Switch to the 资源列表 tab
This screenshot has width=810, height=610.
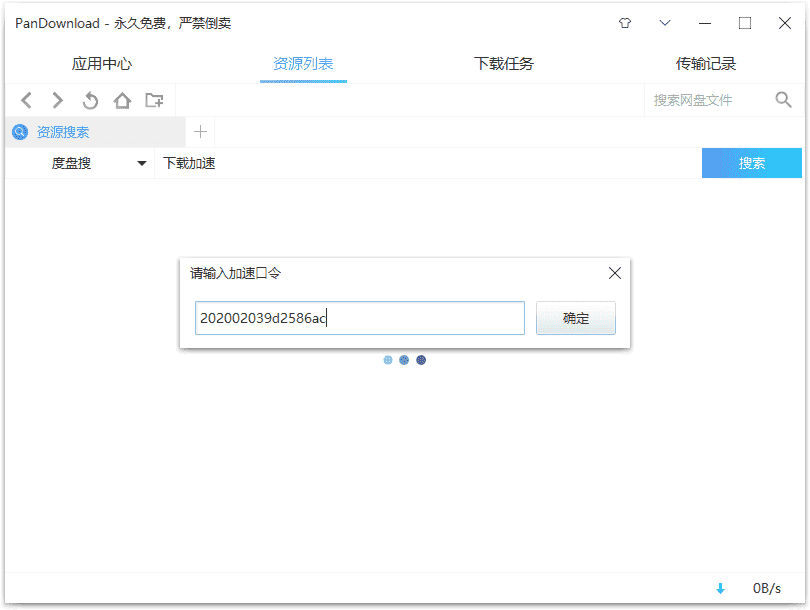coord(303,64)
